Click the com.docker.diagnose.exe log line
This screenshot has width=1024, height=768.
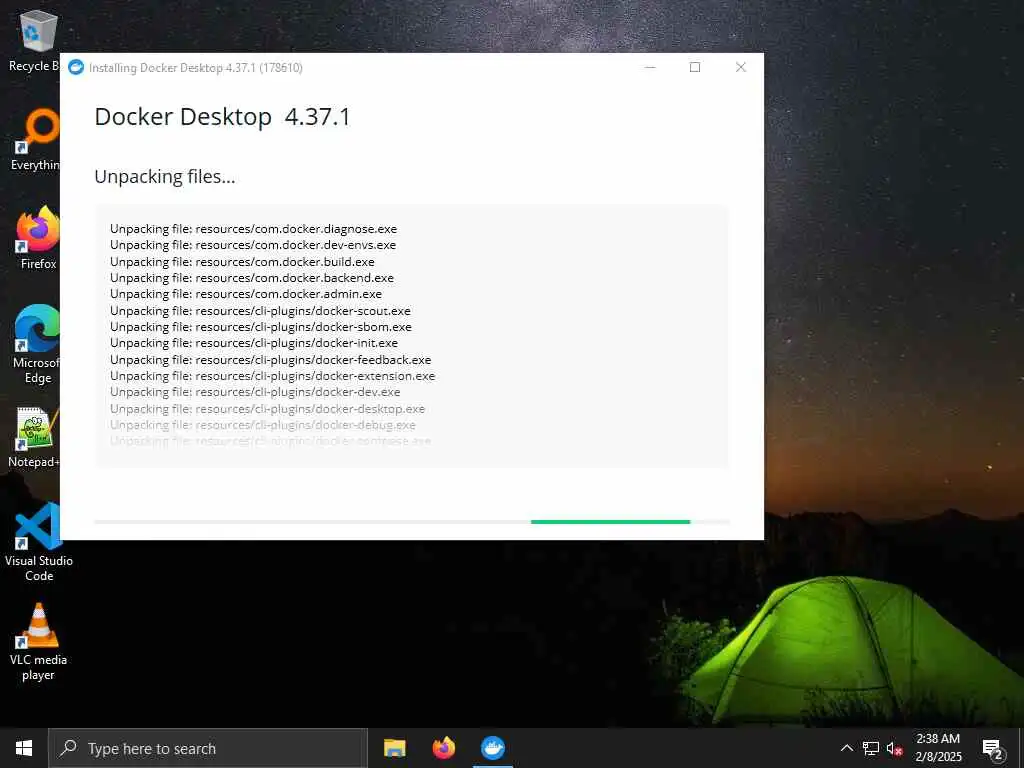(x=253, y=229)
